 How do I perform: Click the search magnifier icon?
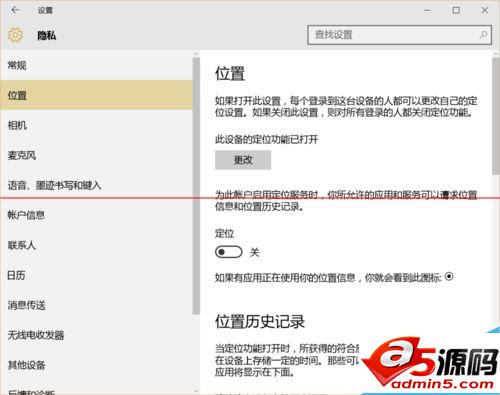click(483, 35)
